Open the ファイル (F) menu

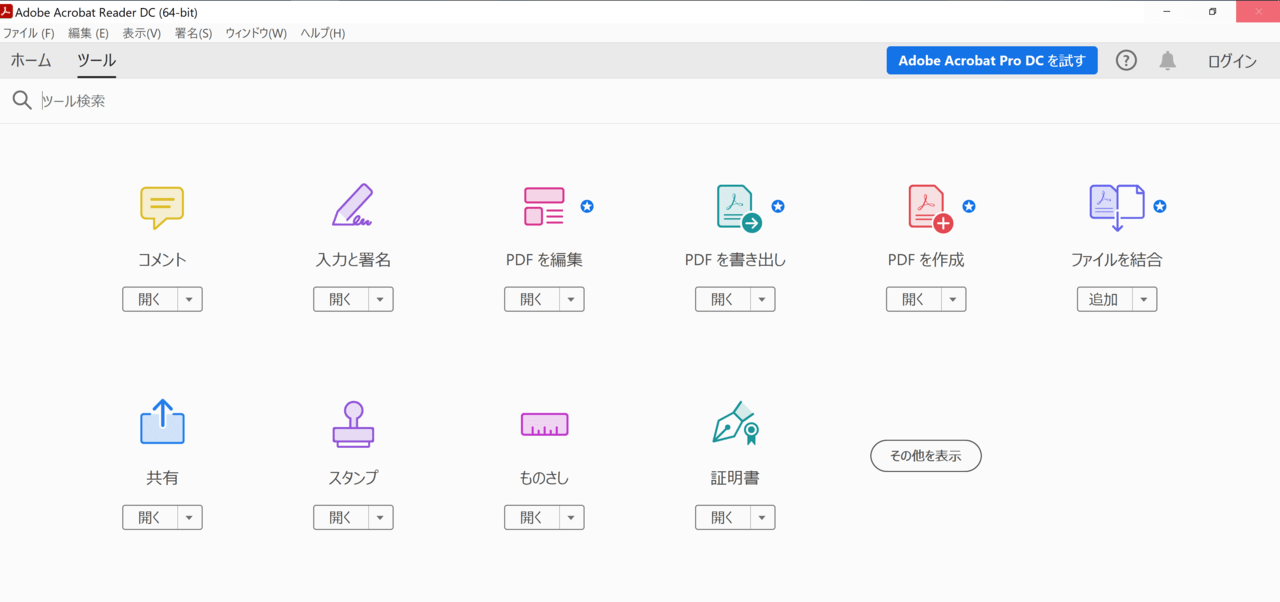[29, 33]
